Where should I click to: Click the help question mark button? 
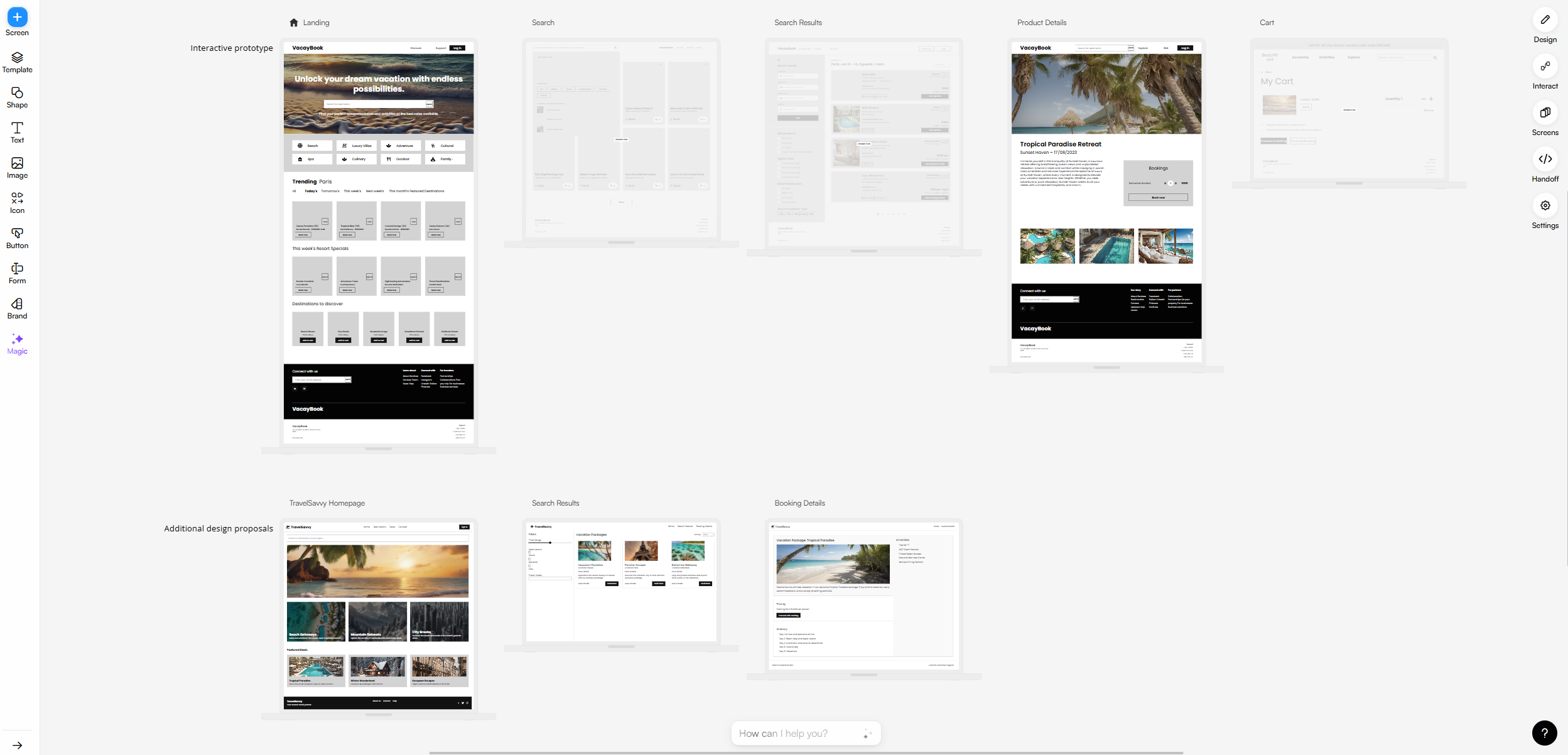[1544, 732]
